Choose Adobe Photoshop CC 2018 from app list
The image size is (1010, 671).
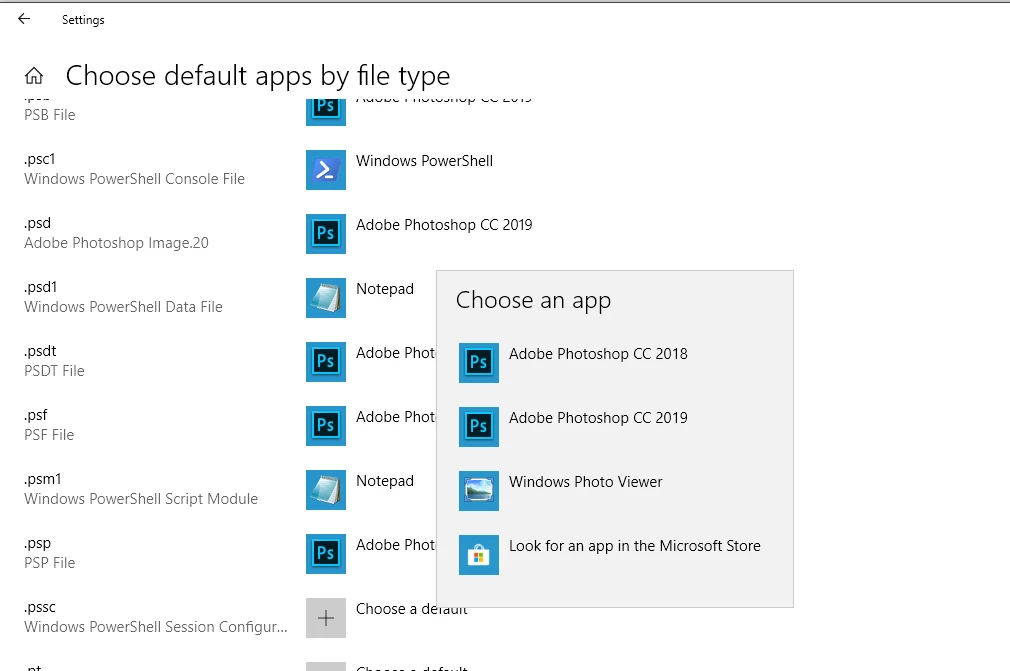coord(598,354)
